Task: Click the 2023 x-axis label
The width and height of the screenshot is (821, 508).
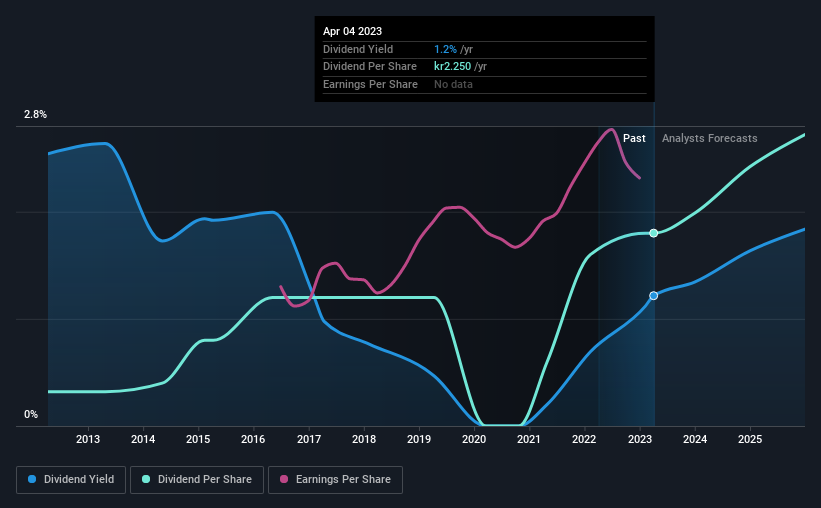Action: point(640,439)
